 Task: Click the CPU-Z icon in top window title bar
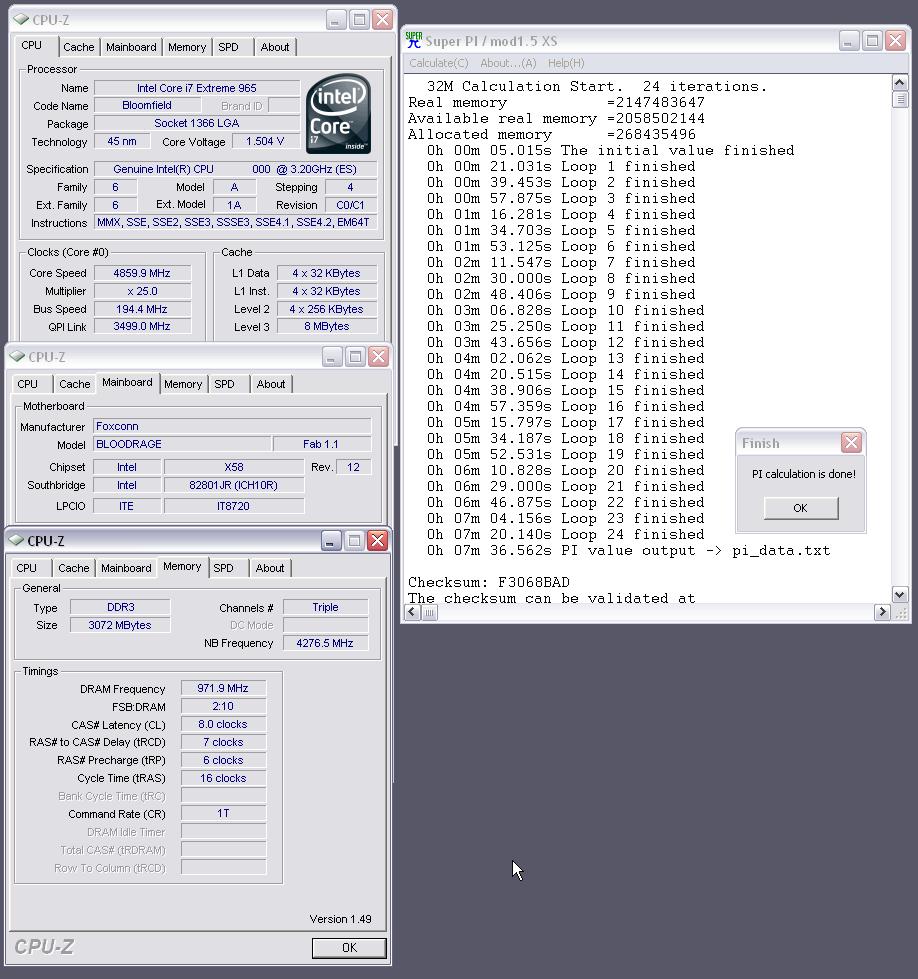(x=21, y=19)
